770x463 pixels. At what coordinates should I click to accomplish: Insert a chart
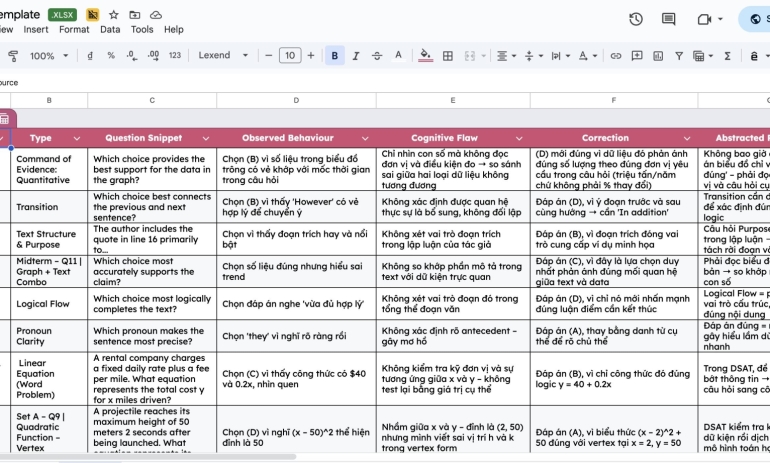[658, 55]
